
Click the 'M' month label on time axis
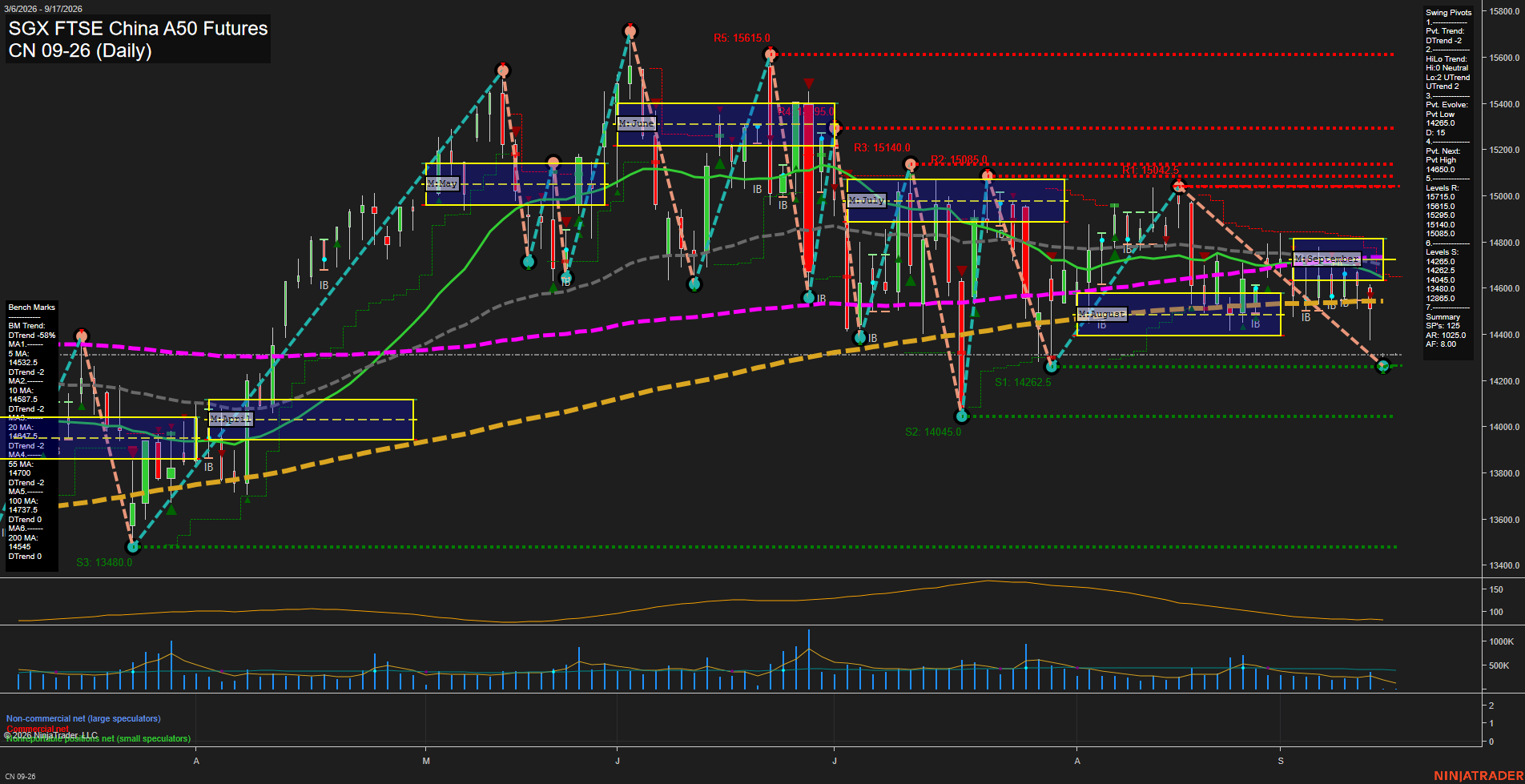tap(426, 761)
